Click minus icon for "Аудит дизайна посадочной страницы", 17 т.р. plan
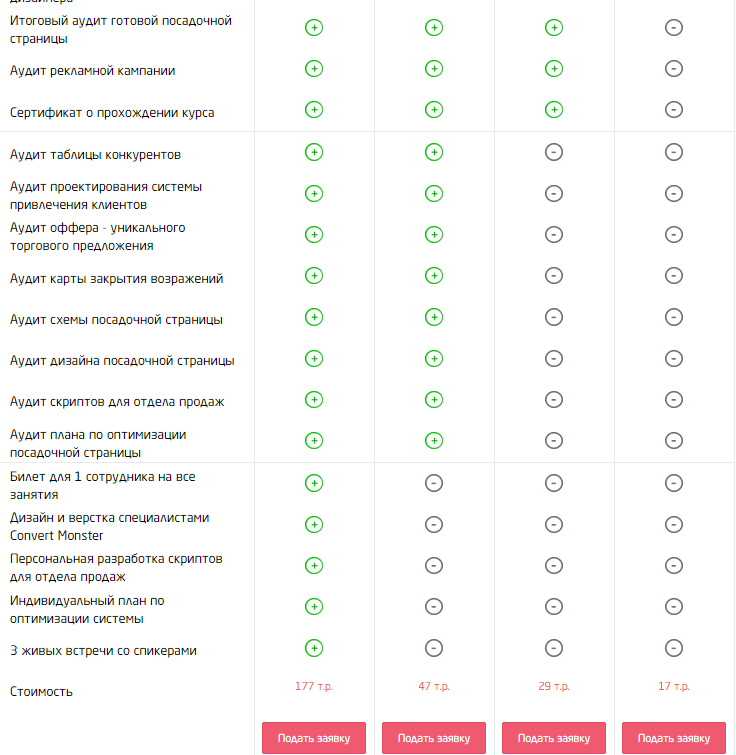 674,358
